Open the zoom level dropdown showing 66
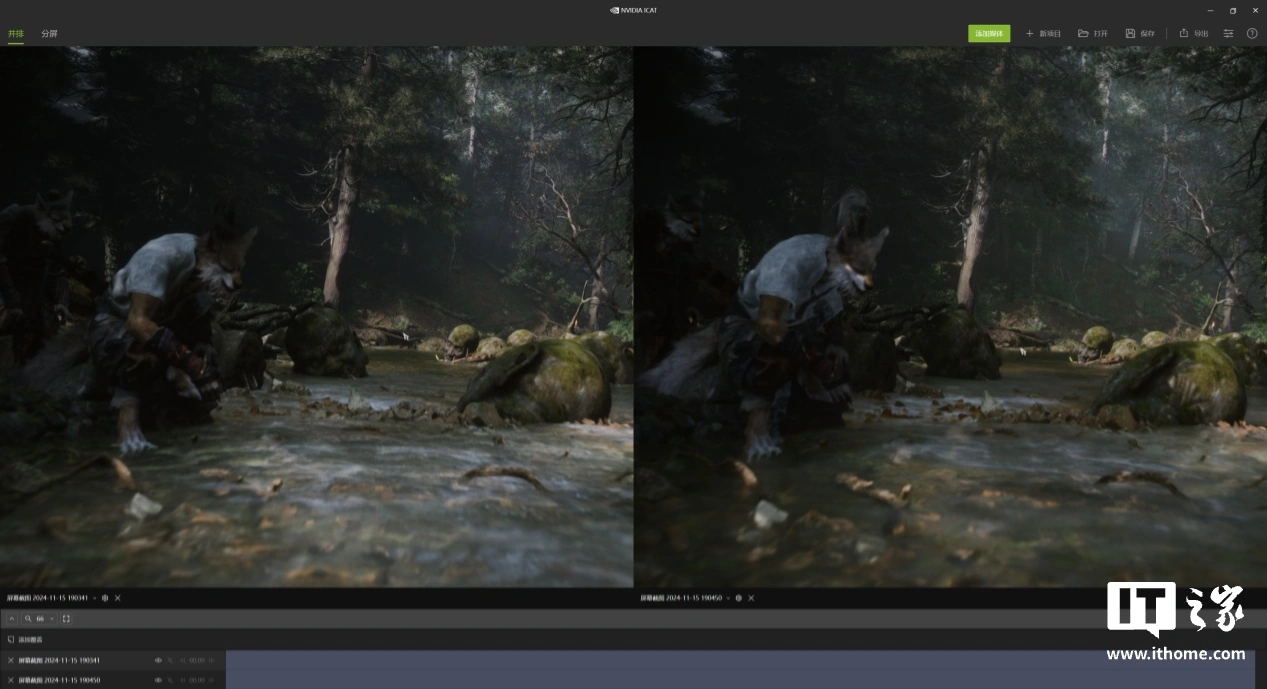 pyautogui.click(x=52, y=619)
